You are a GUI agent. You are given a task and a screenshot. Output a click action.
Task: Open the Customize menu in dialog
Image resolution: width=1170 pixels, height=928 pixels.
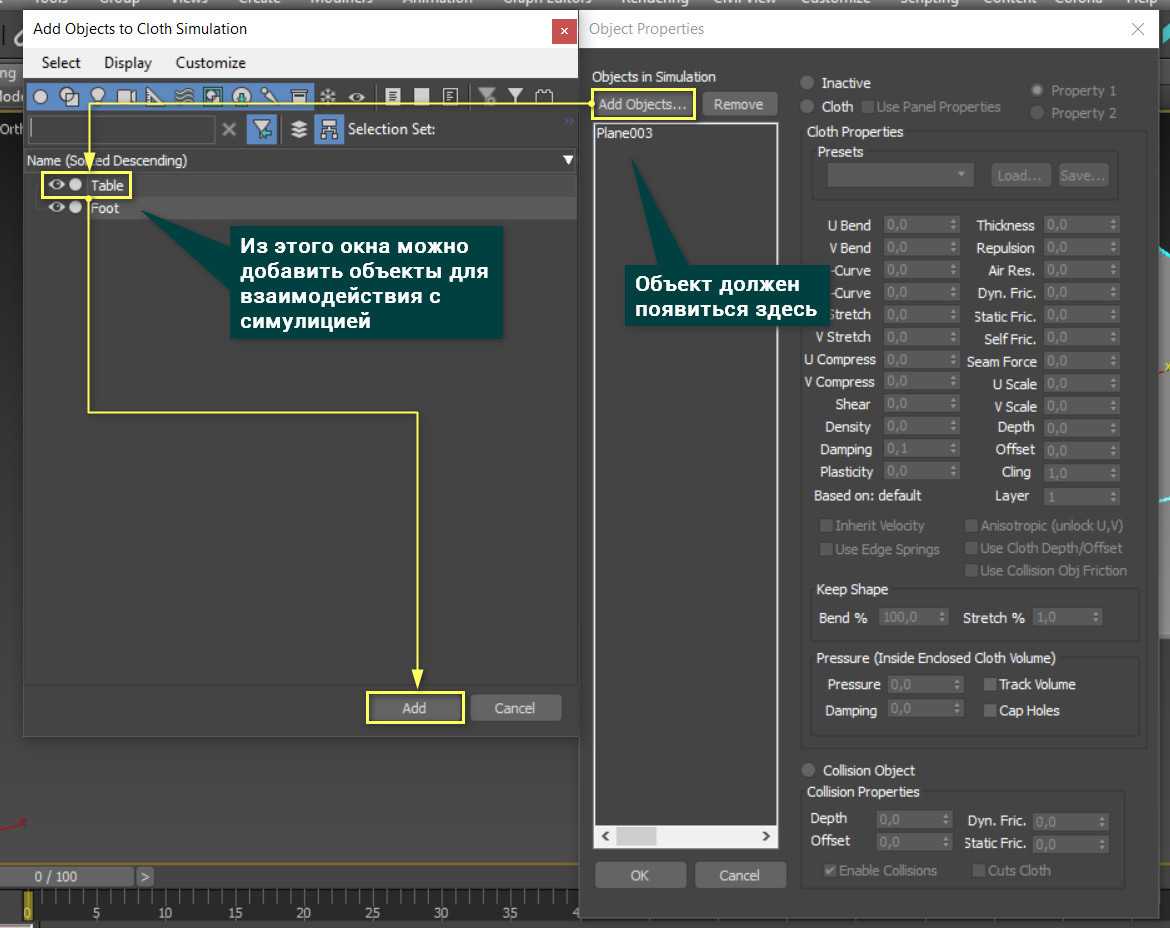(x=210, y=63)
